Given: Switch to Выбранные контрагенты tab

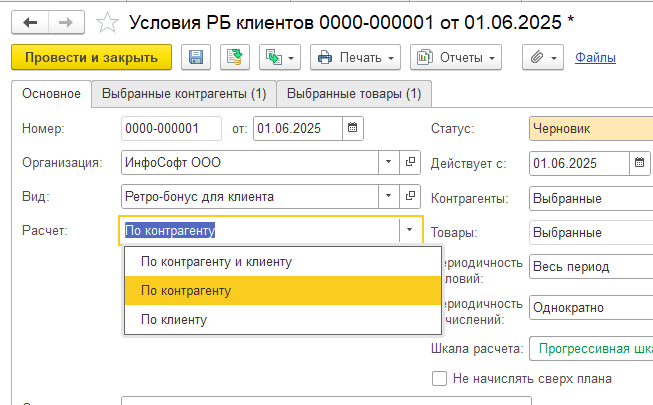Looking at the screenshot, I should coord(183,94).
